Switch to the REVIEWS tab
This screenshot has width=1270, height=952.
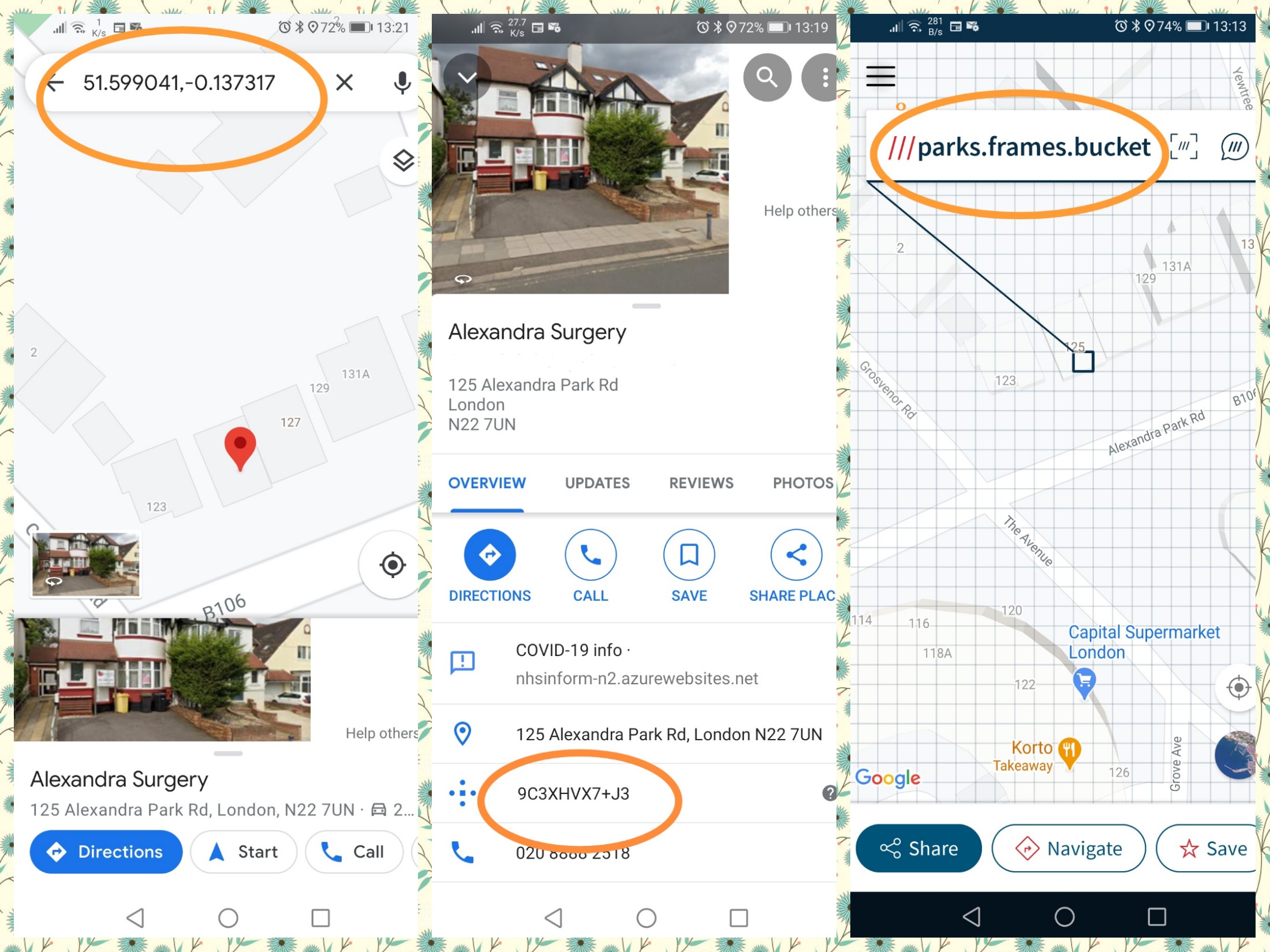tap(701, 484)
